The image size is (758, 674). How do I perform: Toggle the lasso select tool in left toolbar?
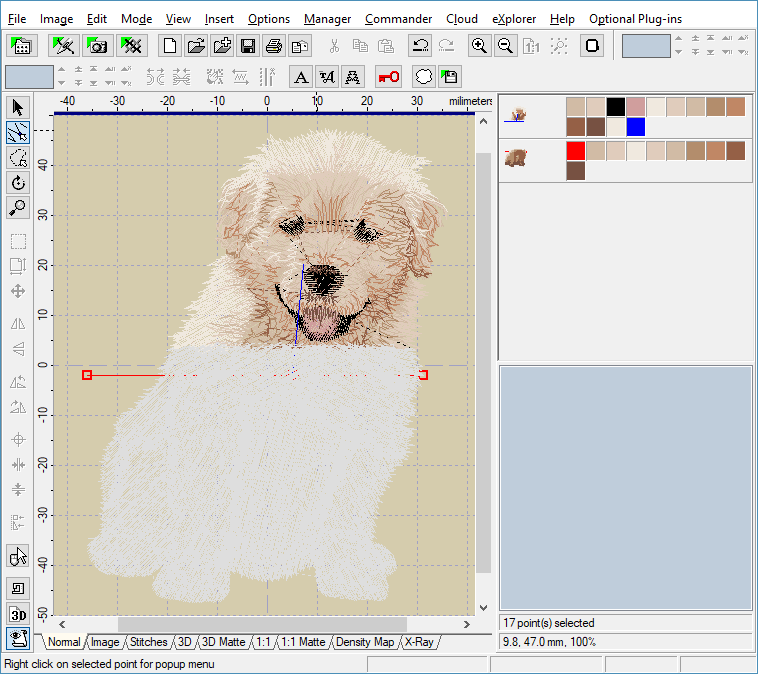click(18, 158)
